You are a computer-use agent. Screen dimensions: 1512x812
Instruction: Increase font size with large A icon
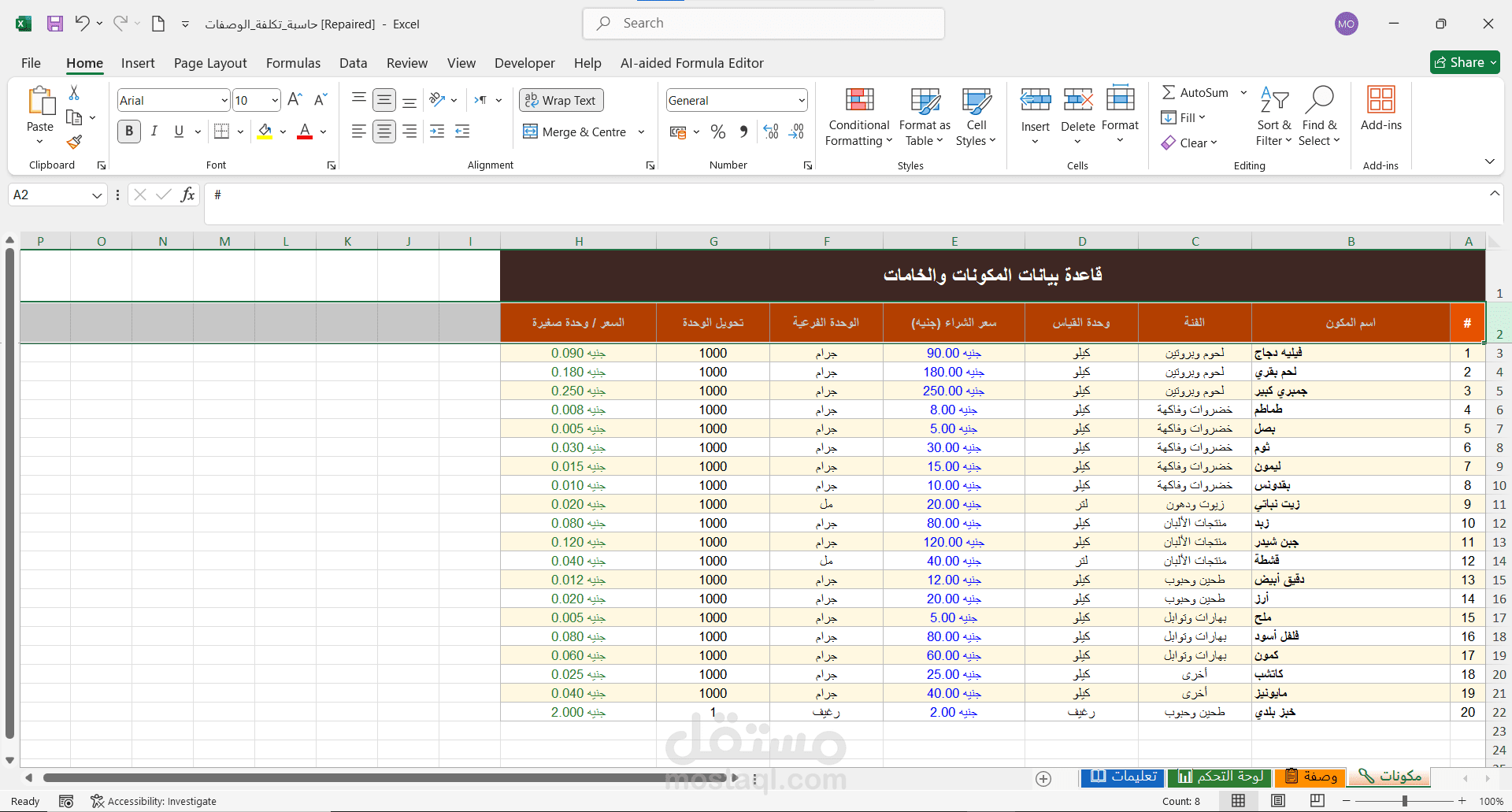(x=295, y=100)
